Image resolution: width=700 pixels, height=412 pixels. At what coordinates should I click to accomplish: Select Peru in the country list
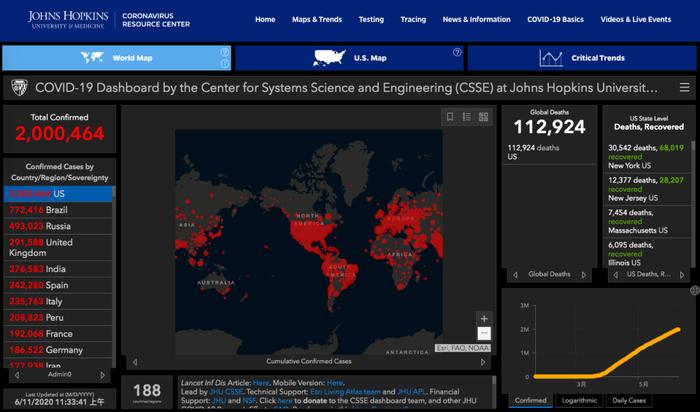[x=58, y=318]
